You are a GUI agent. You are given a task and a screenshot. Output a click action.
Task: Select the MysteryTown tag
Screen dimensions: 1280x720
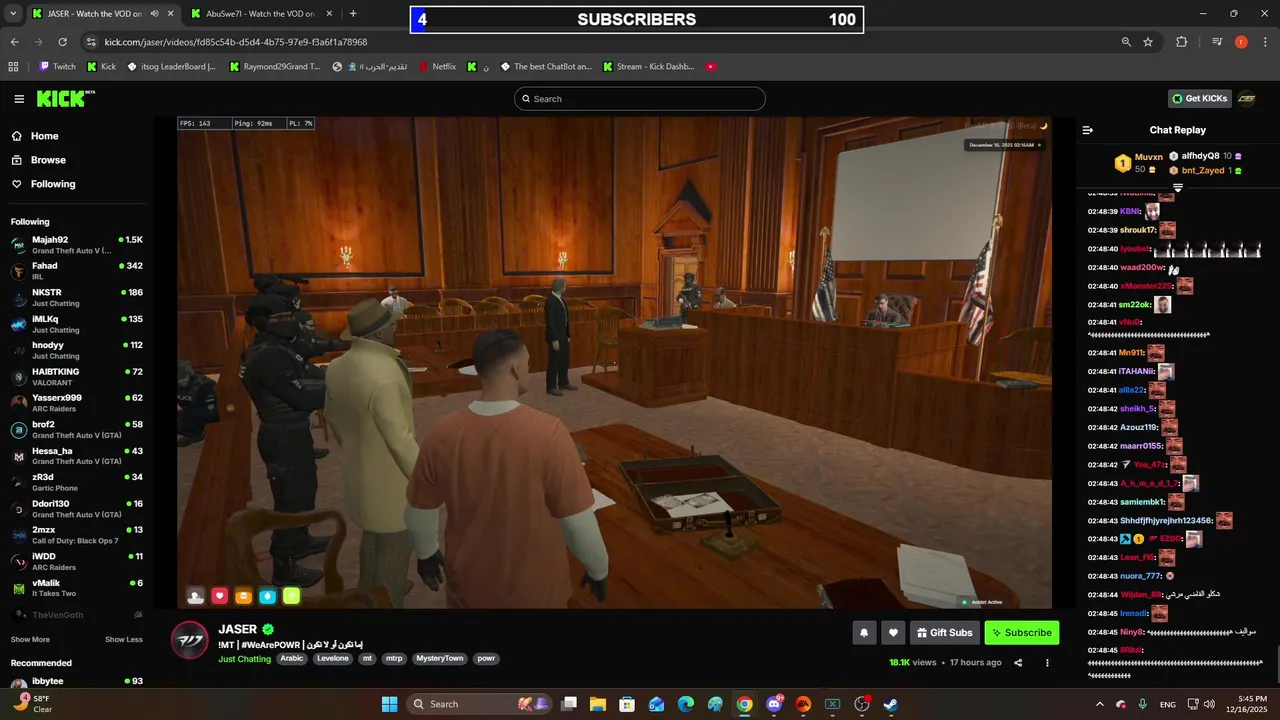[440, 659]
